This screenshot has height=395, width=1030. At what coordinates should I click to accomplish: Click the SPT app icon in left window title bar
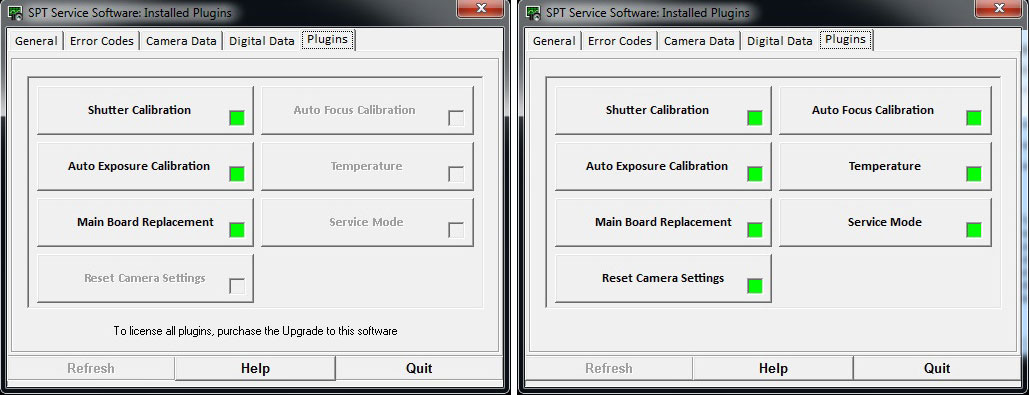point(15,12)
